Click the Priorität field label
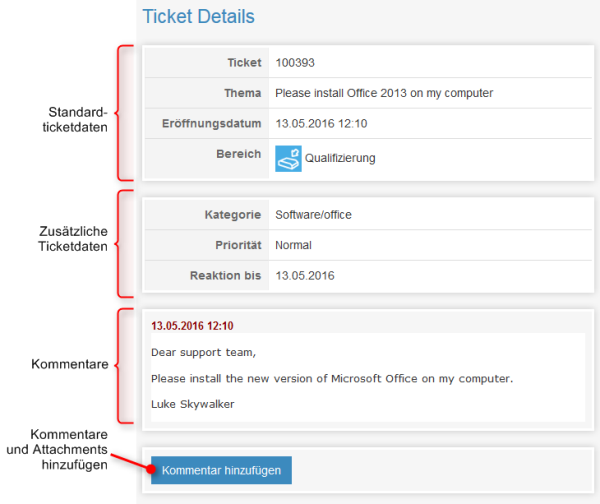Image resolution: width=600 pixels, height=504 pixels. (x=236, y=245)
